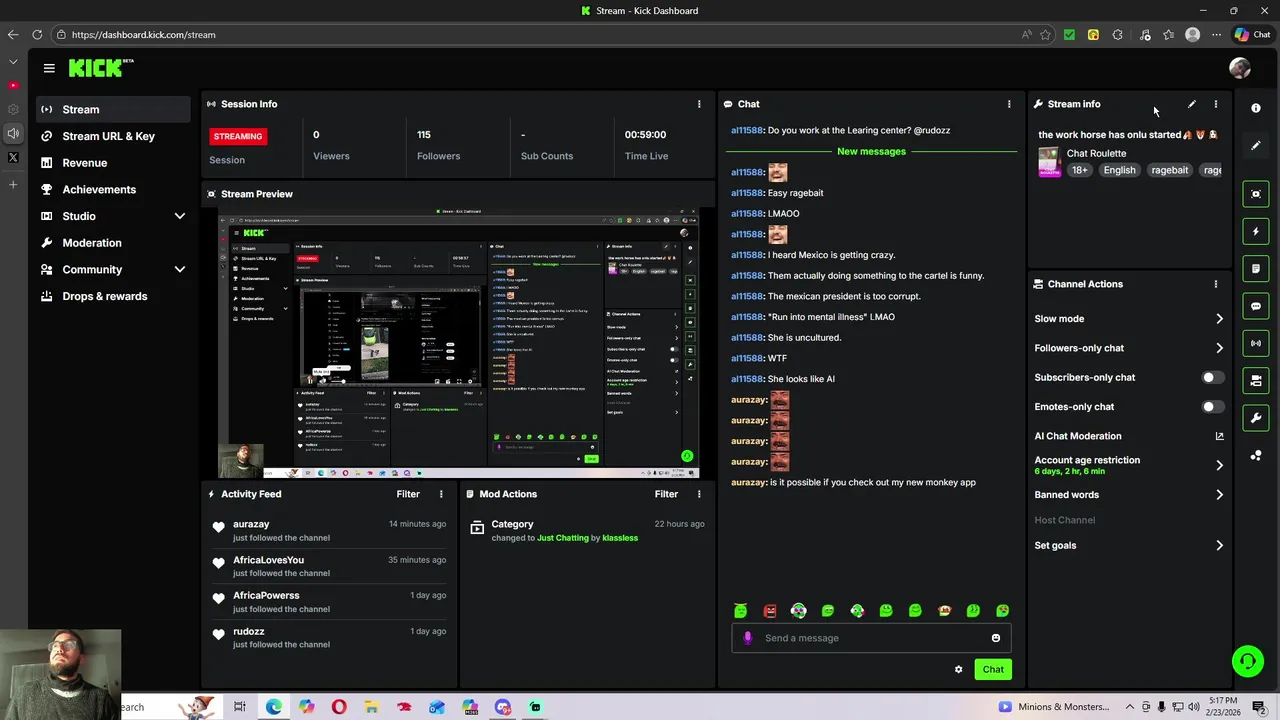1280x720 pixels.
Task: Open Slow mode settings arrow
Action: (1219, 319)
